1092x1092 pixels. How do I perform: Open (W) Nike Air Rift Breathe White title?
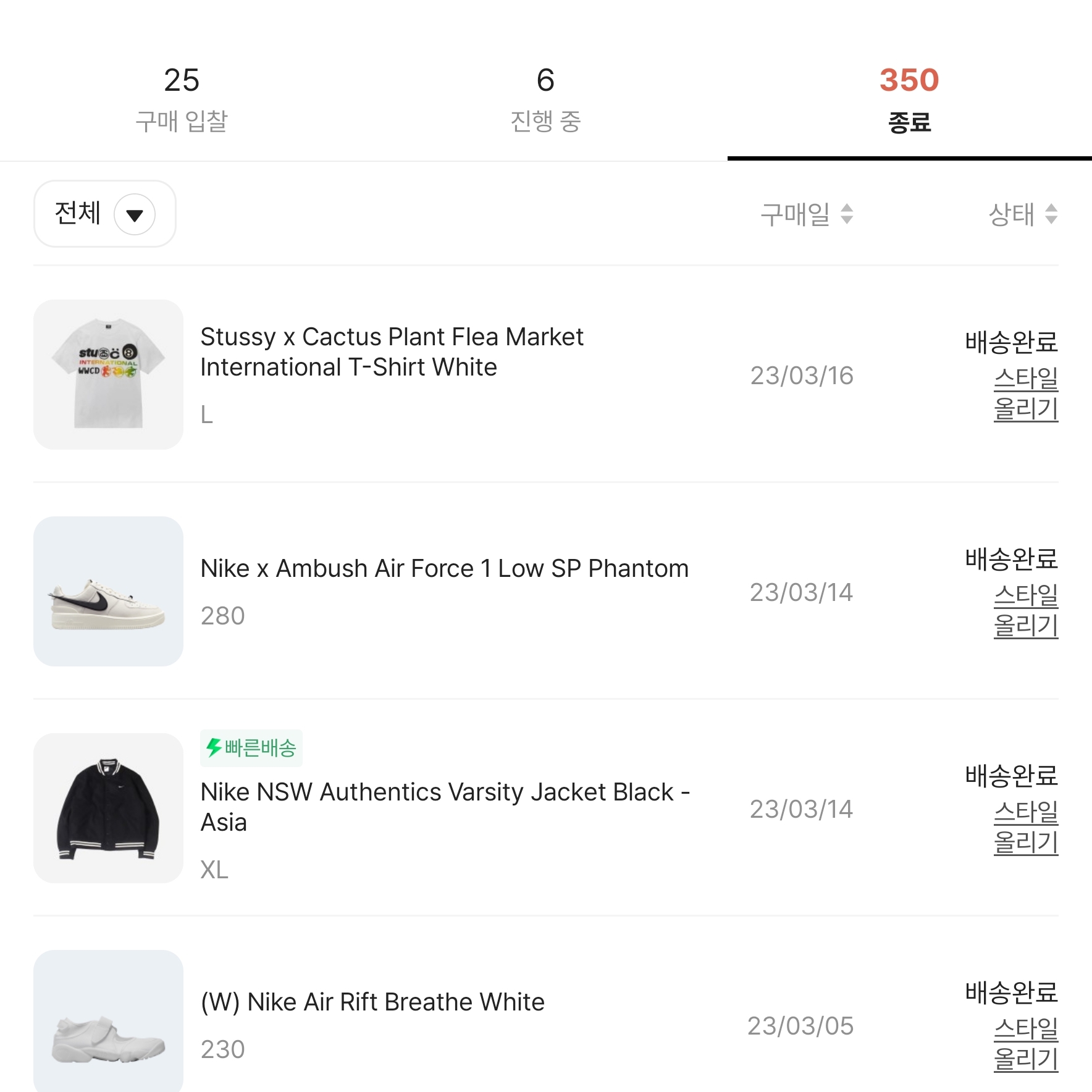coord(372,1002)
